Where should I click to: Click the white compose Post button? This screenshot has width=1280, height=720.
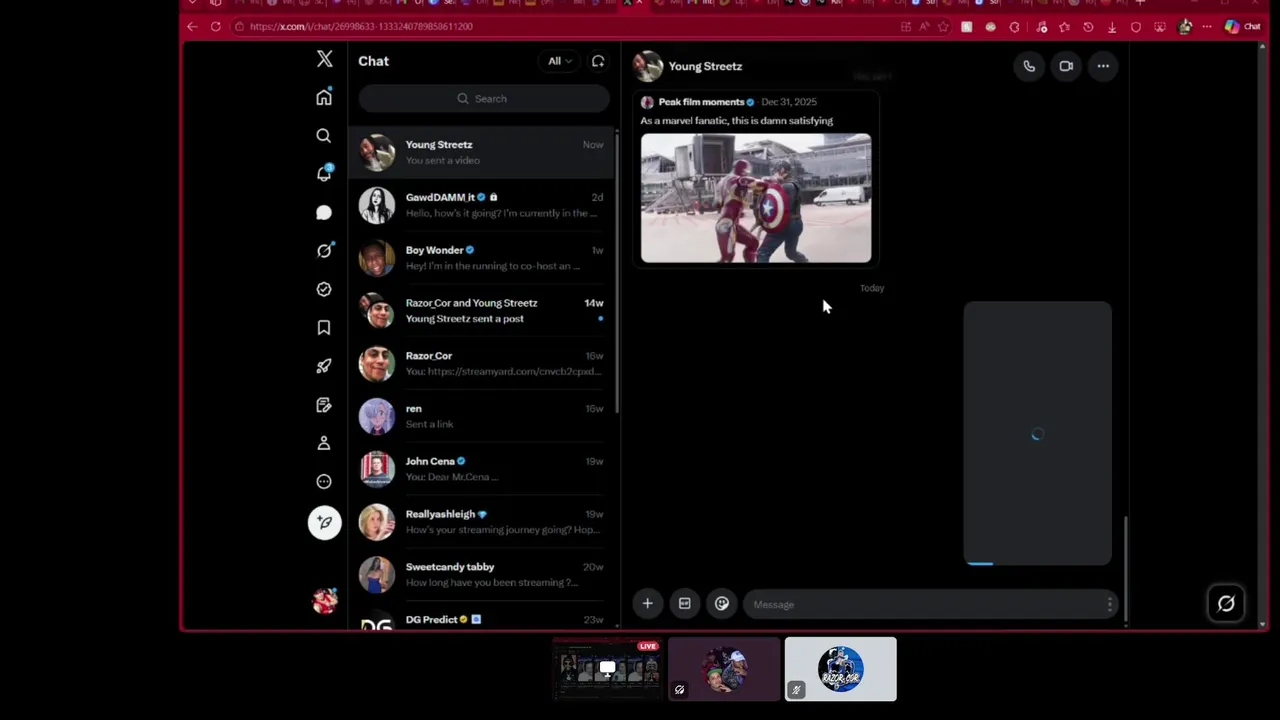tap(324, 522)
